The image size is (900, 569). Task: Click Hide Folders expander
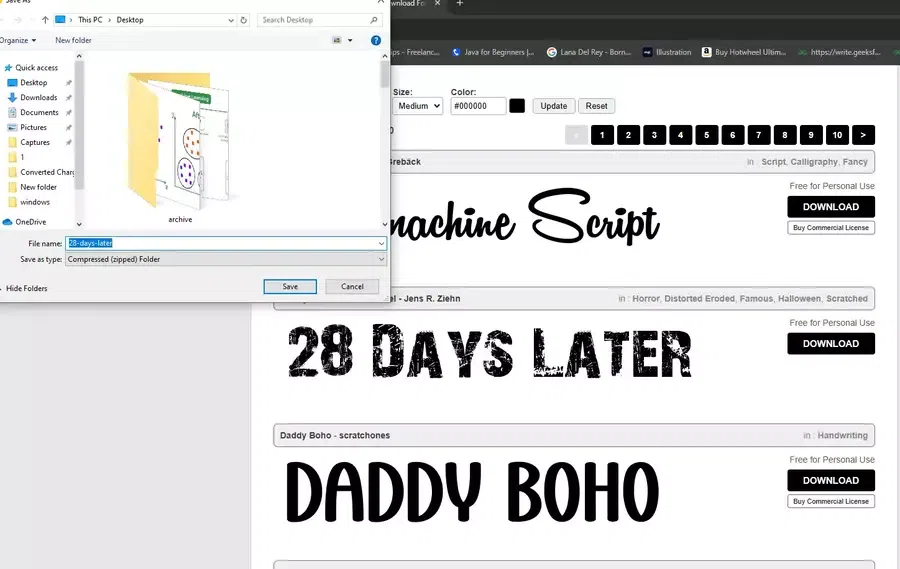(26, 288)
